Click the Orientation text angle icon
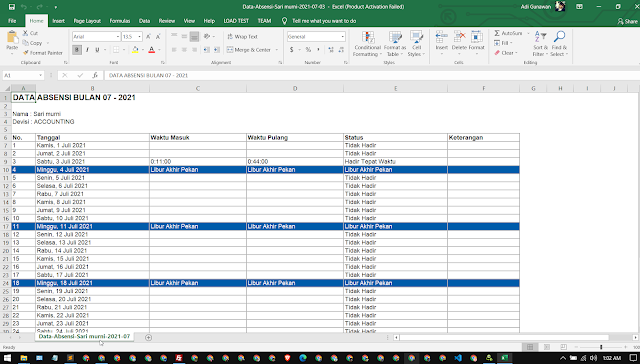The image size is (640, 364). point(207,37)
